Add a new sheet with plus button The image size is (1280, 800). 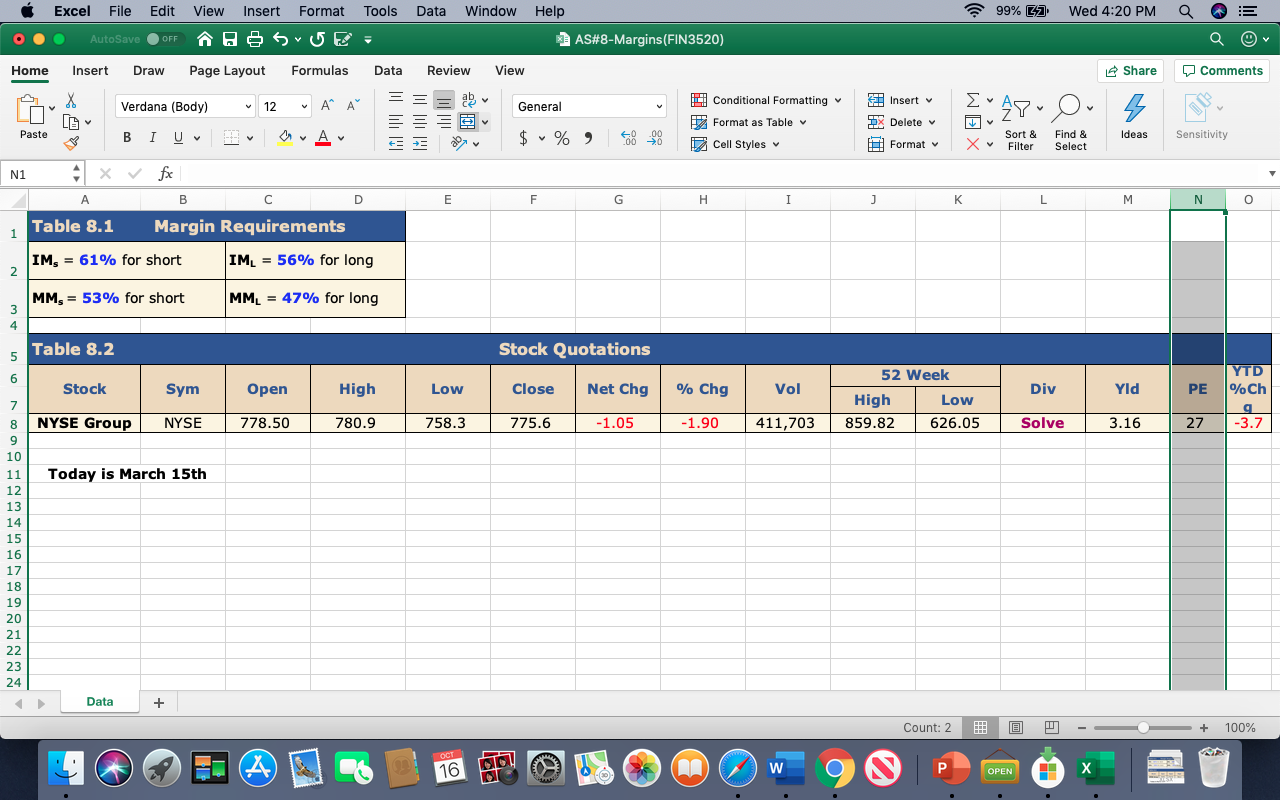(x=158, y=702)
